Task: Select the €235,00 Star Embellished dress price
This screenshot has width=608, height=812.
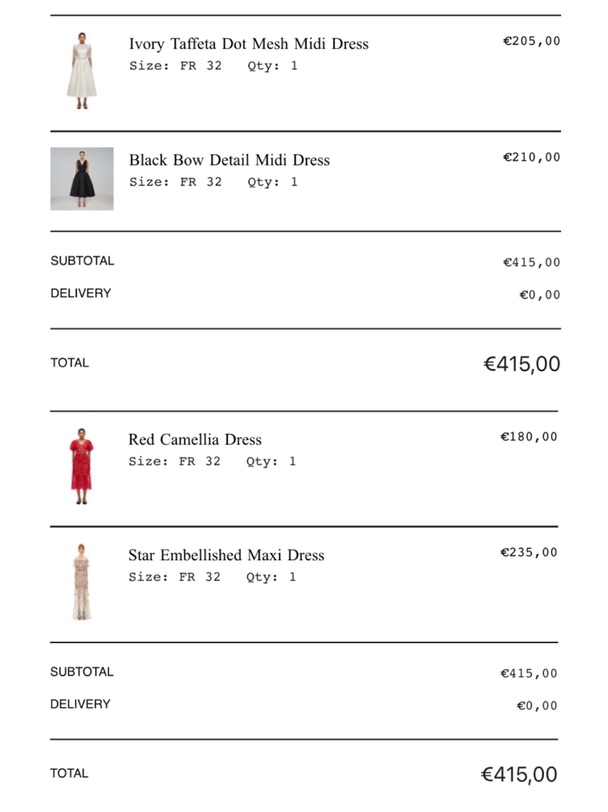Action: click(x=529, y=553)
